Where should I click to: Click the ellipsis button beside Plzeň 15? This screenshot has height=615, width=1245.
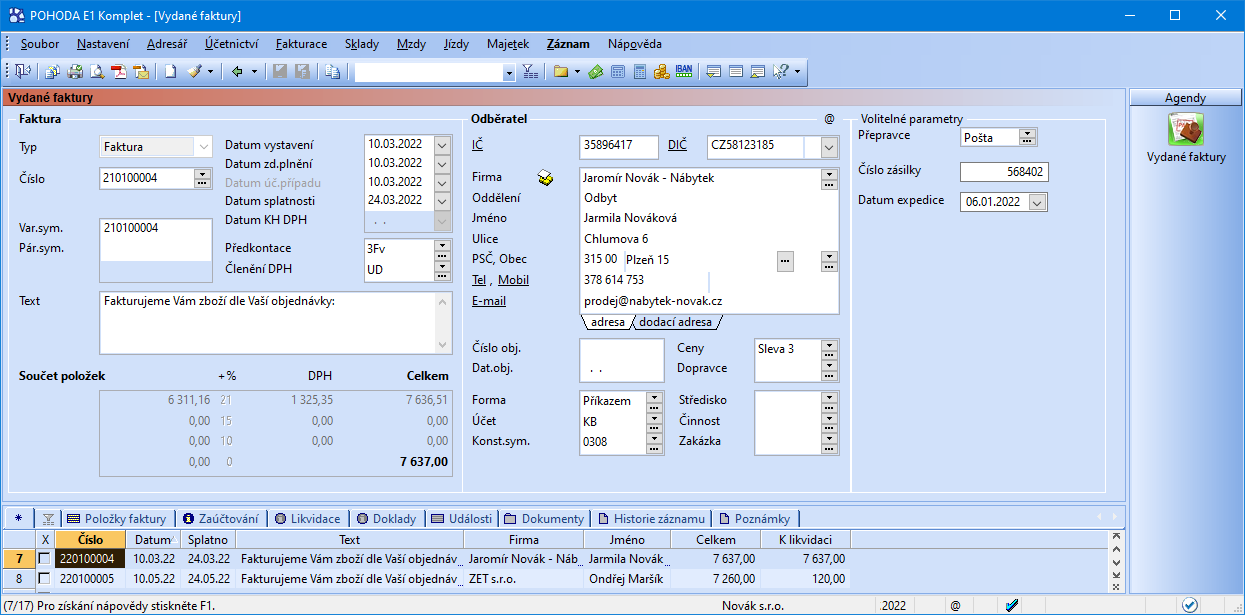[786, 260]
